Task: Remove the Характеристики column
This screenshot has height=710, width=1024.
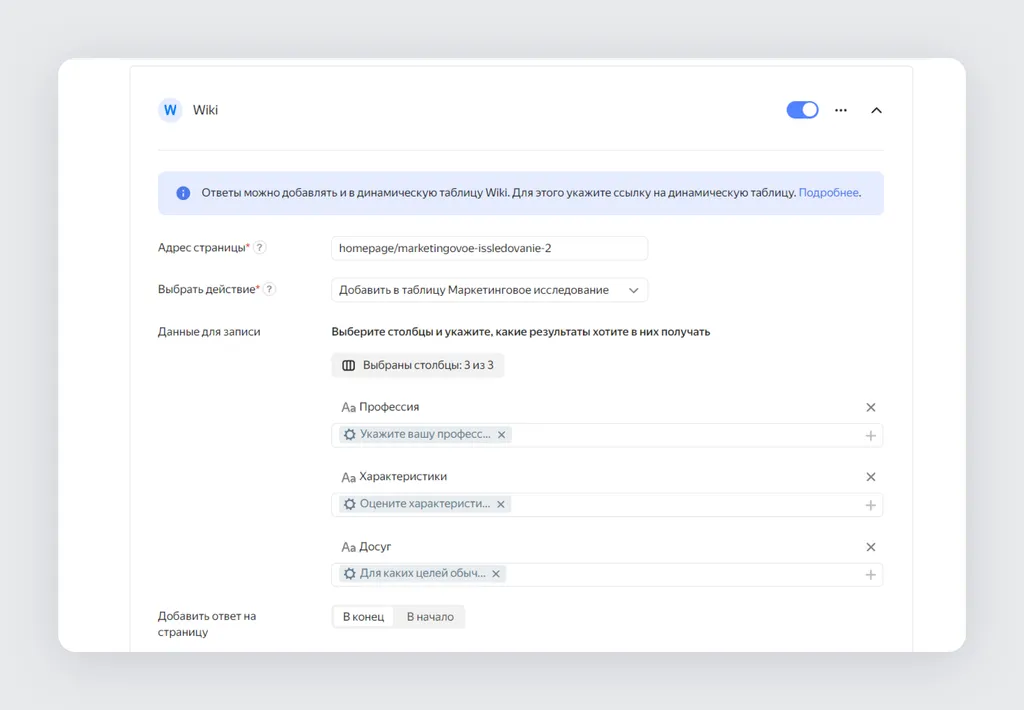Action: 870,477
